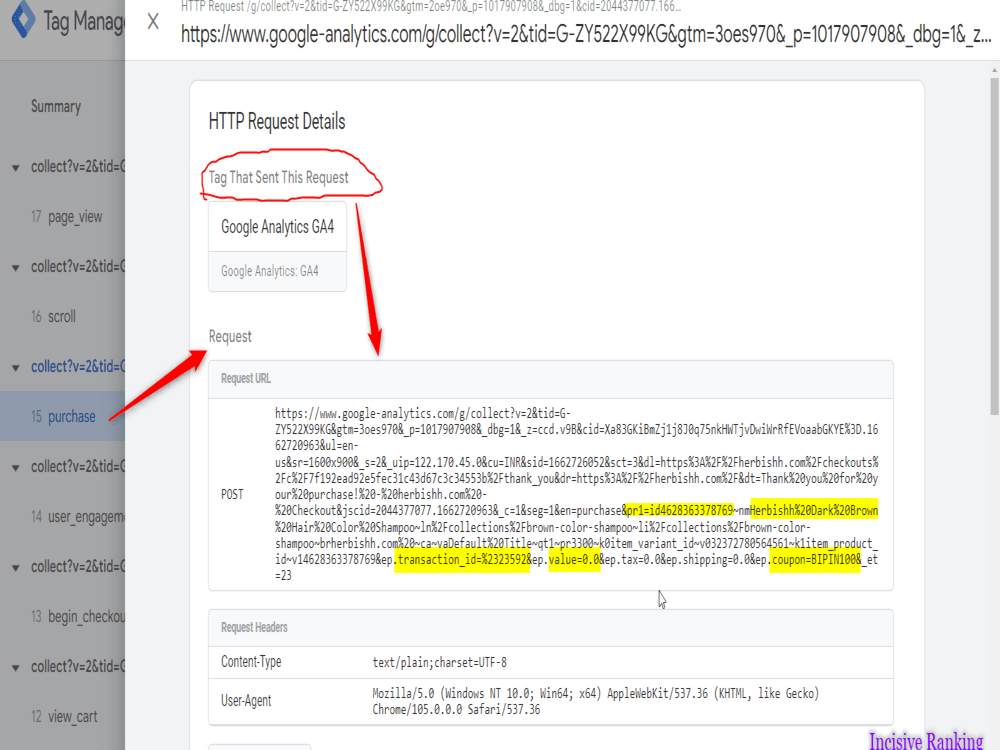
Task: Click the Tag Manager logo icon
Action: 24,19
